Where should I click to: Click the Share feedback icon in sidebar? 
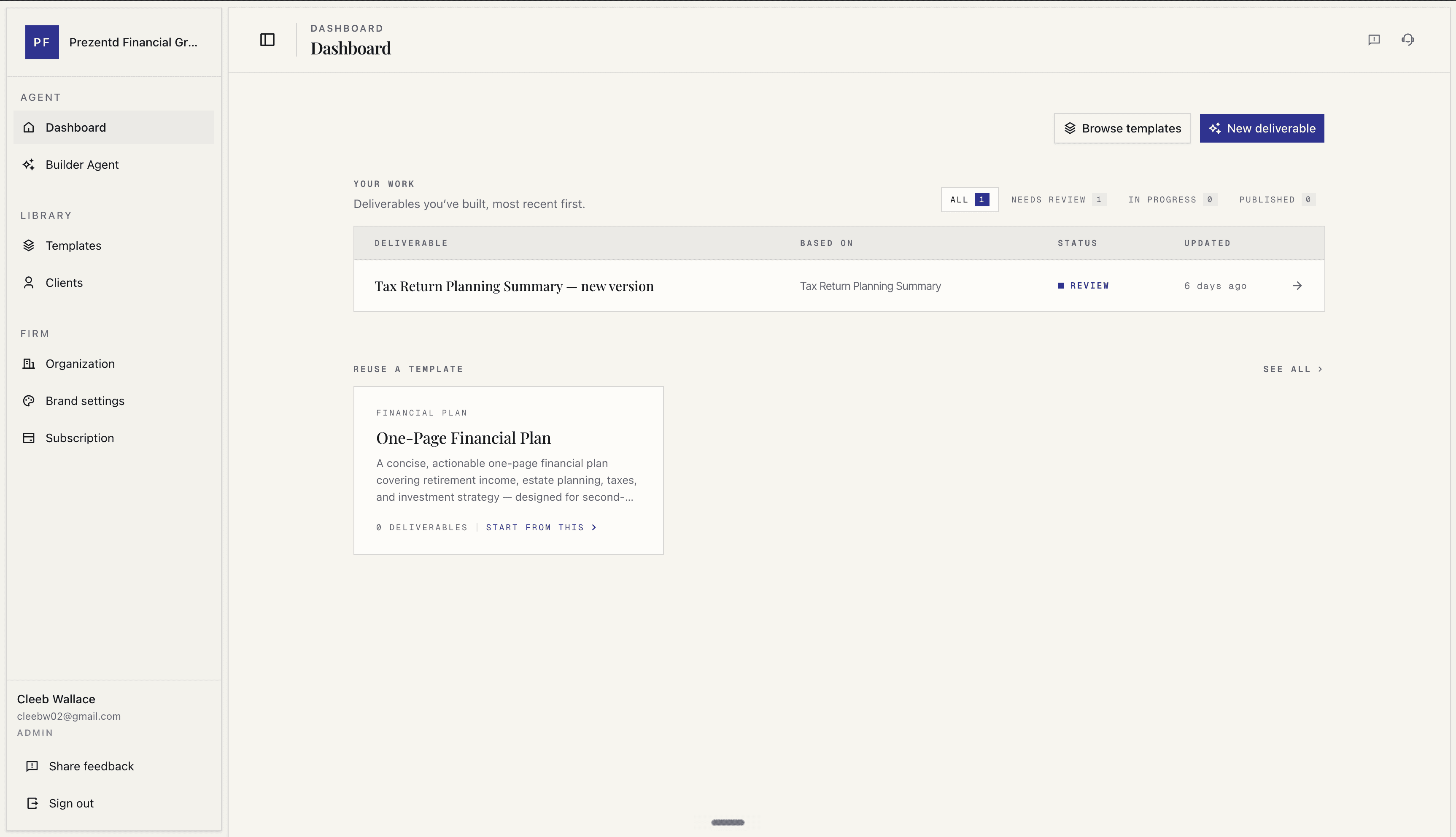click(32, 766)
